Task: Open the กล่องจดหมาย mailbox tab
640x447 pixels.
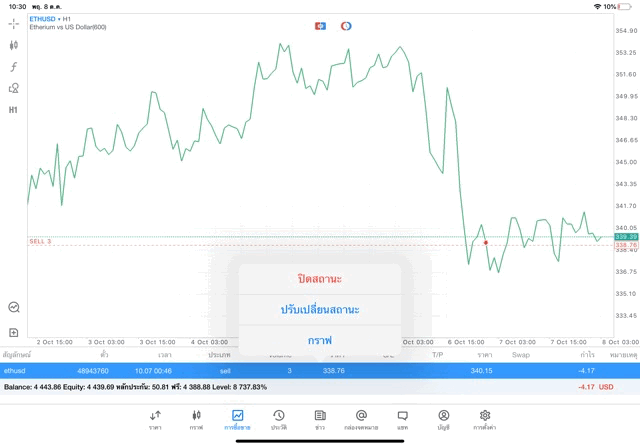Action: point(361,419)
